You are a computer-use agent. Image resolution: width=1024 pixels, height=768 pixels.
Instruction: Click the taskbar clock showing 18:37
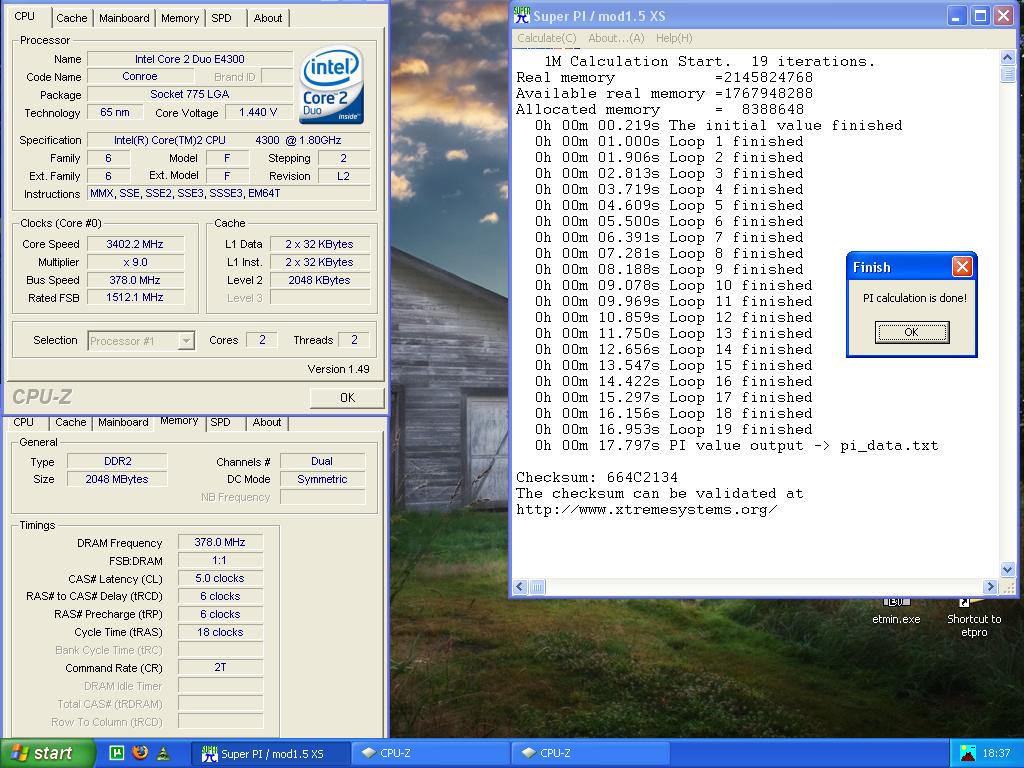point(996,754)
